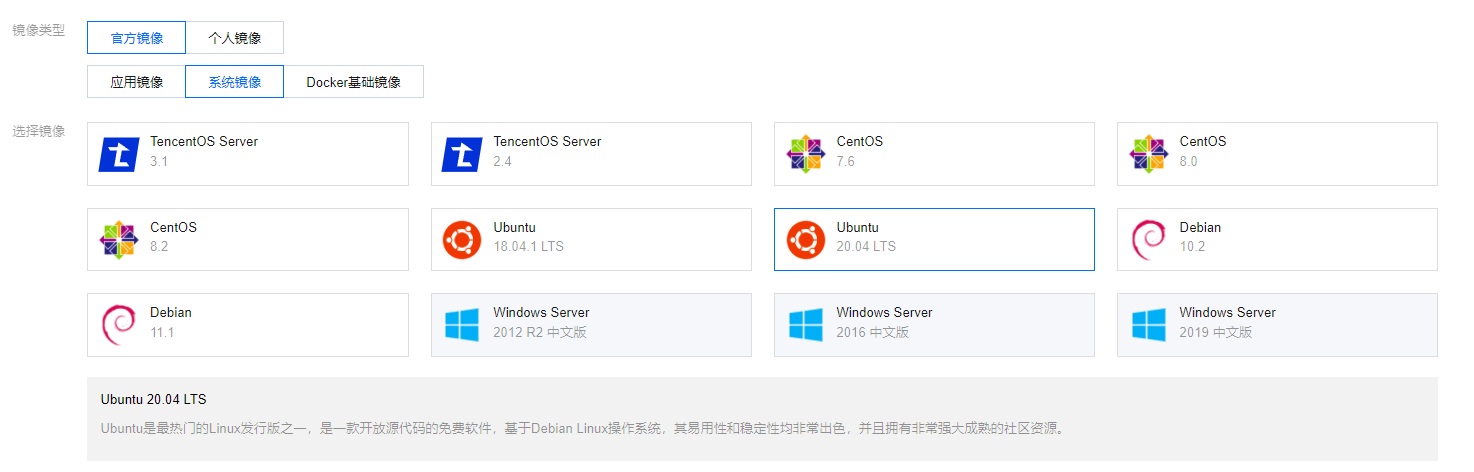Click the Windows Server 2016 logo
Image resolution: width=1474 pixels, height=472 pixels.
click(805, 325)
